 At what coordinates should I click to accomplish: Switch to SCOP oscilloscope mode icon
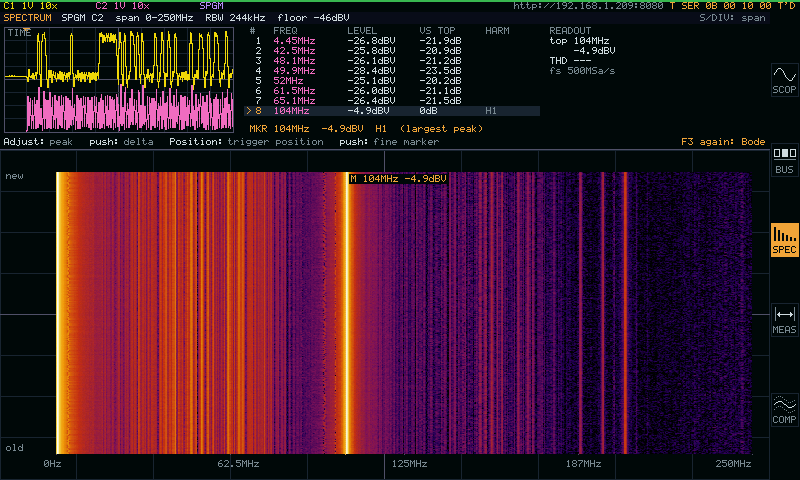point(784,80)
